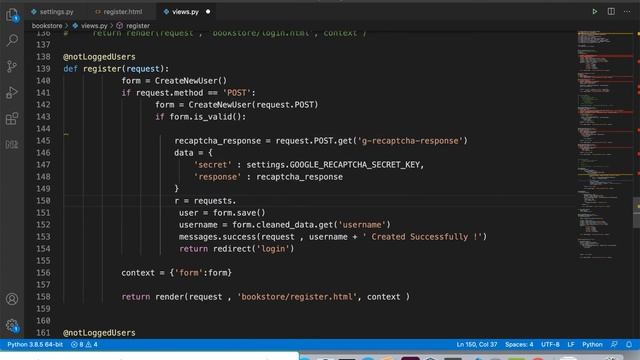This screenshot has width=640, height=360.
Task: Click the @notLoggedUsers decorator on line 161
Action: coord(99,333)
